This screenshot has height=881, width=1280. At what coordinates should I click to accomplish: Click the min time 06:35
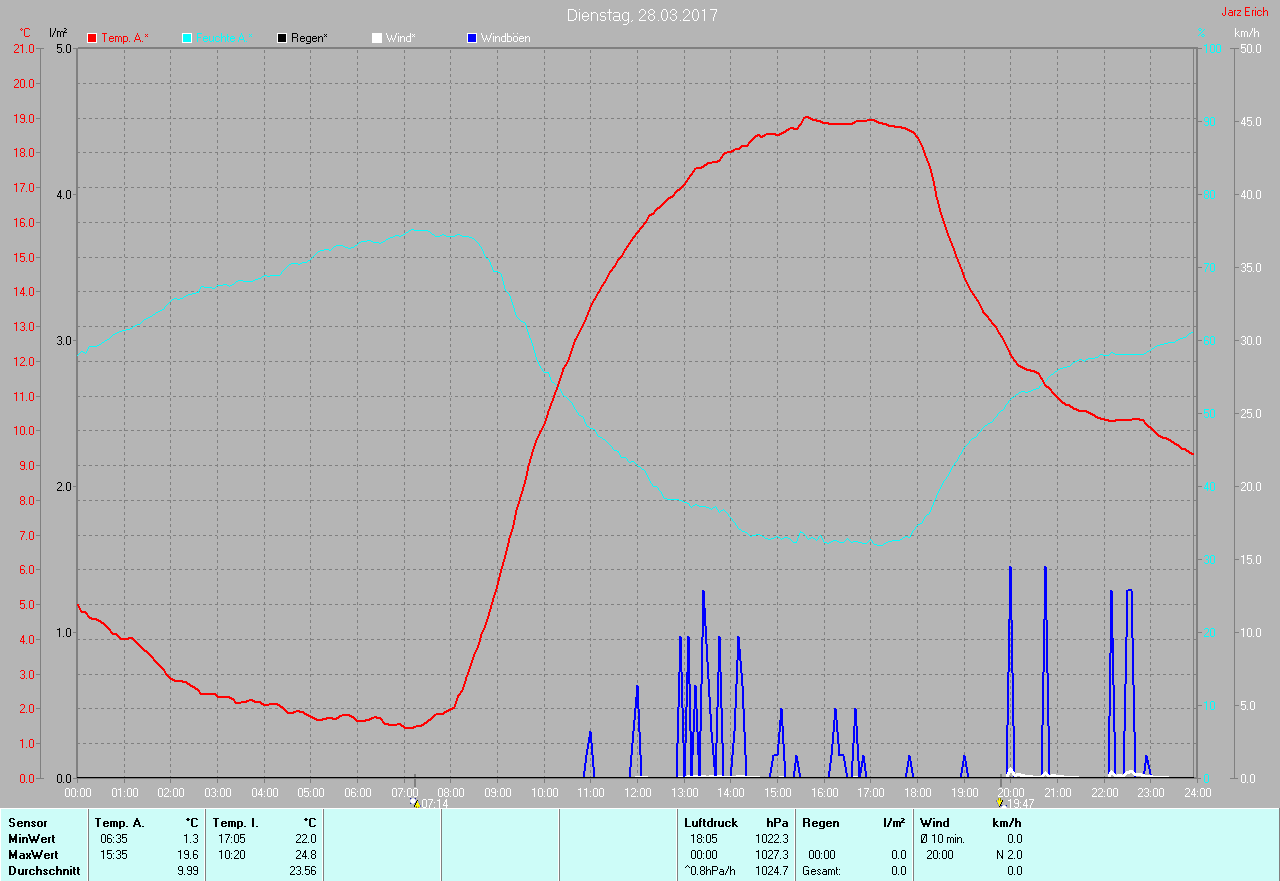(x=114, y=839)
